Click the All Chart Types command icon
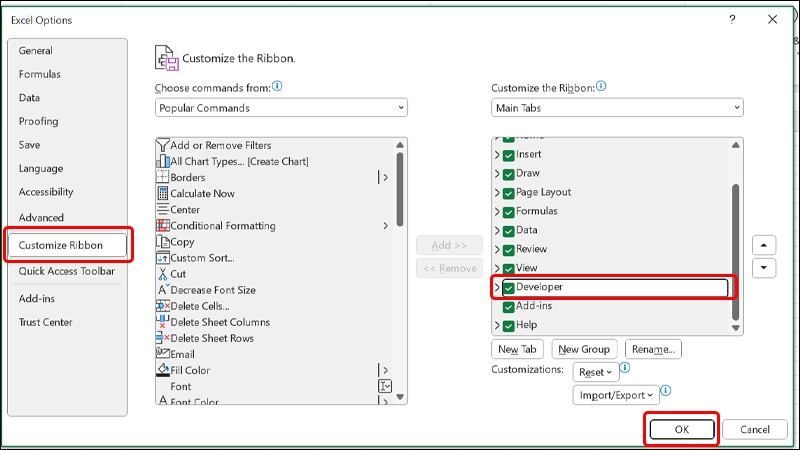The image size is (800, 450). (162, 161)
